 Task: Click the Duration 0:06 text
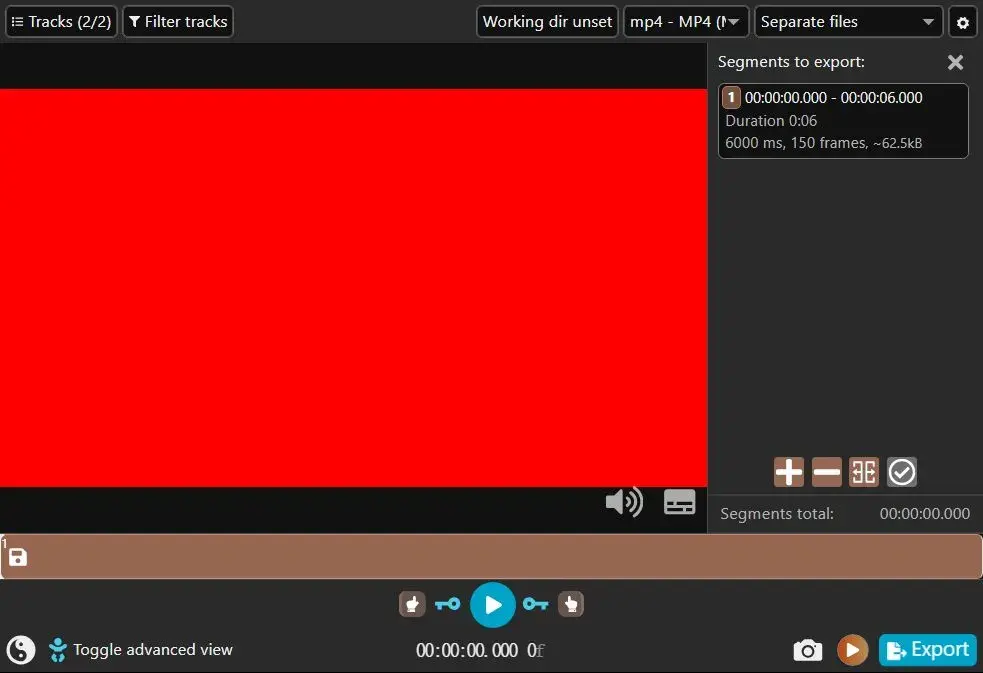click(x=771, y=121)
